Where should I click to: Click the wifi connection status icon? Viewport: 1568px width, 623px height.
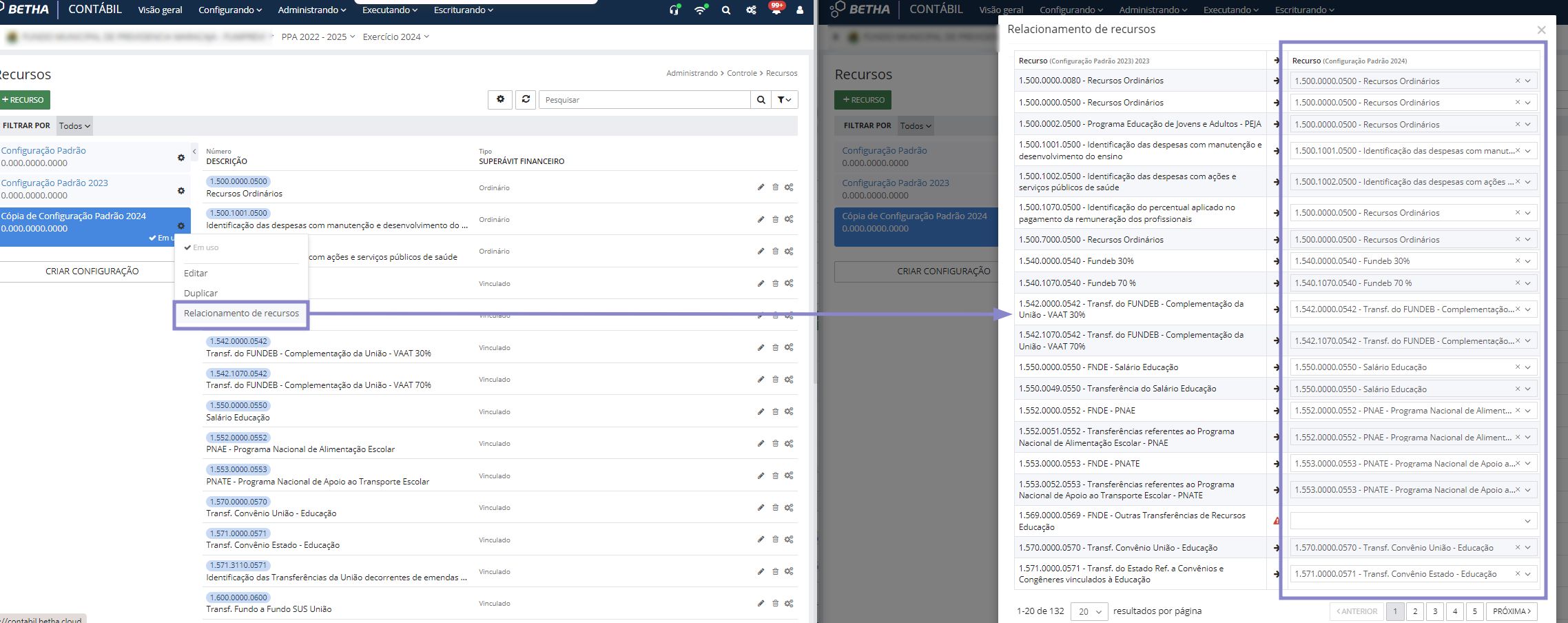pos(700,10)
